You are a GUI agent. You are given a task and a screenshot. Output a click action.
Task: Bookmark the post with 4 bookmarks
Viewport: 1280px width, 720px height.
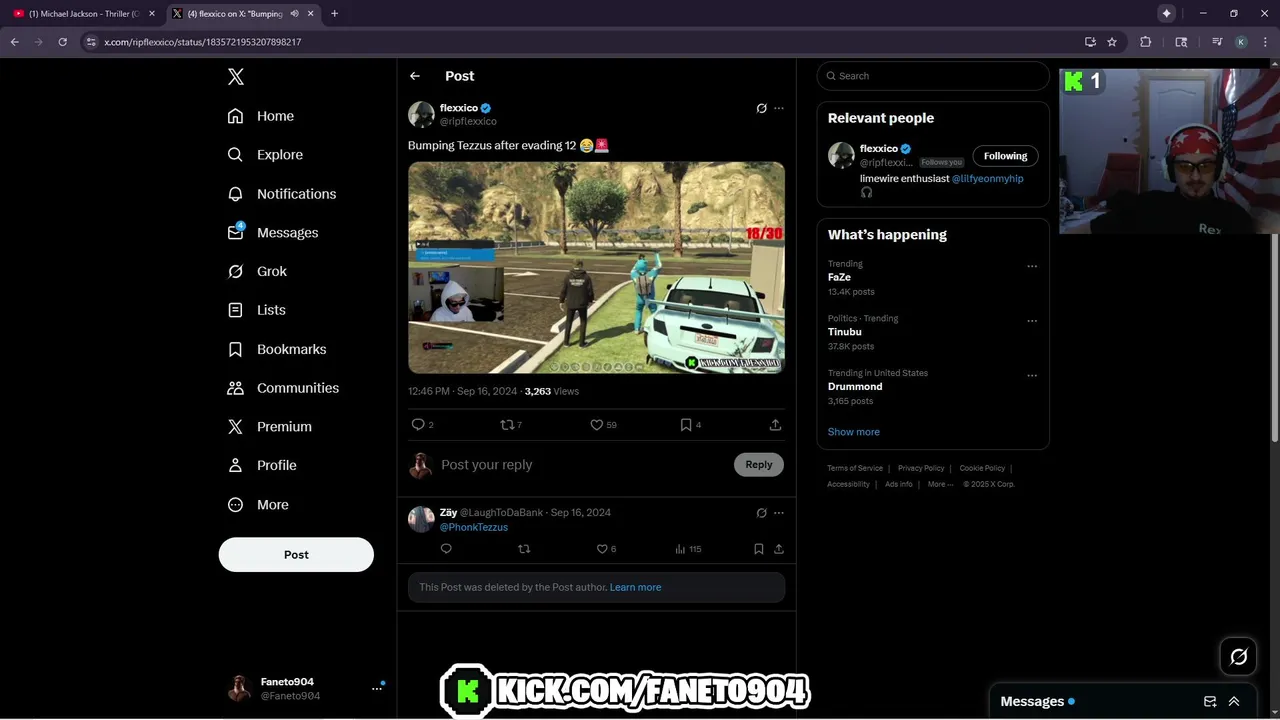pos(686,425)
